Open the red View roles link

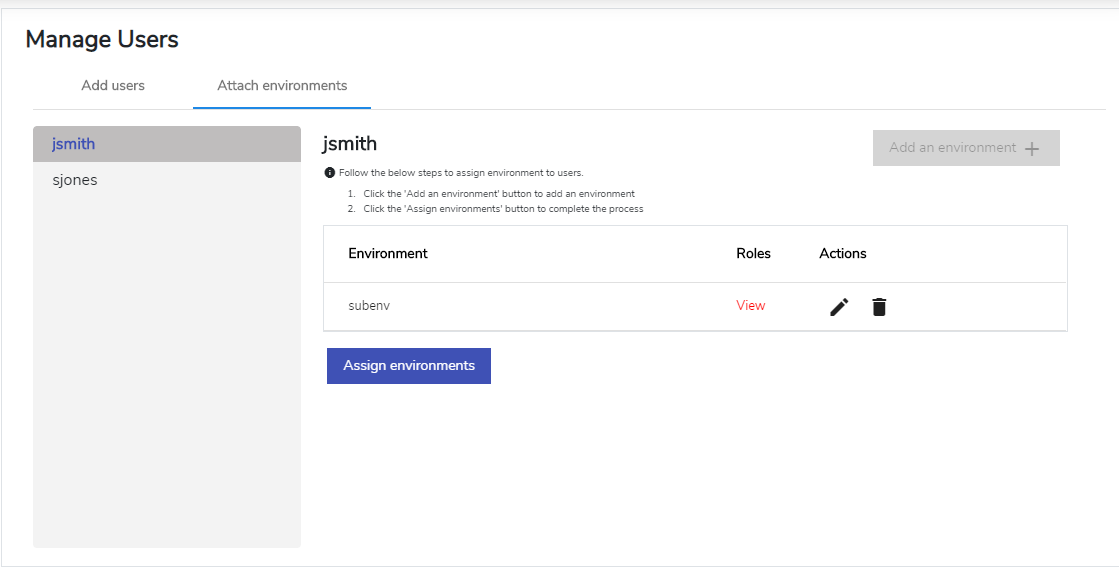(751, 305)
